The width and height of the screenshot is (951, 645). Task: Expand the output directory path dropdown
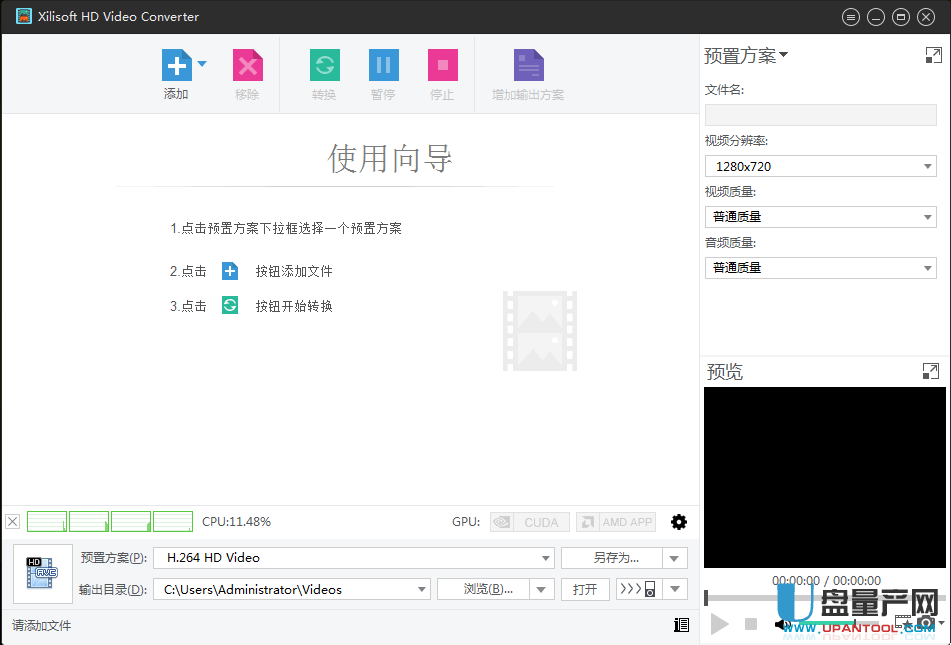(x=421, y=590)
